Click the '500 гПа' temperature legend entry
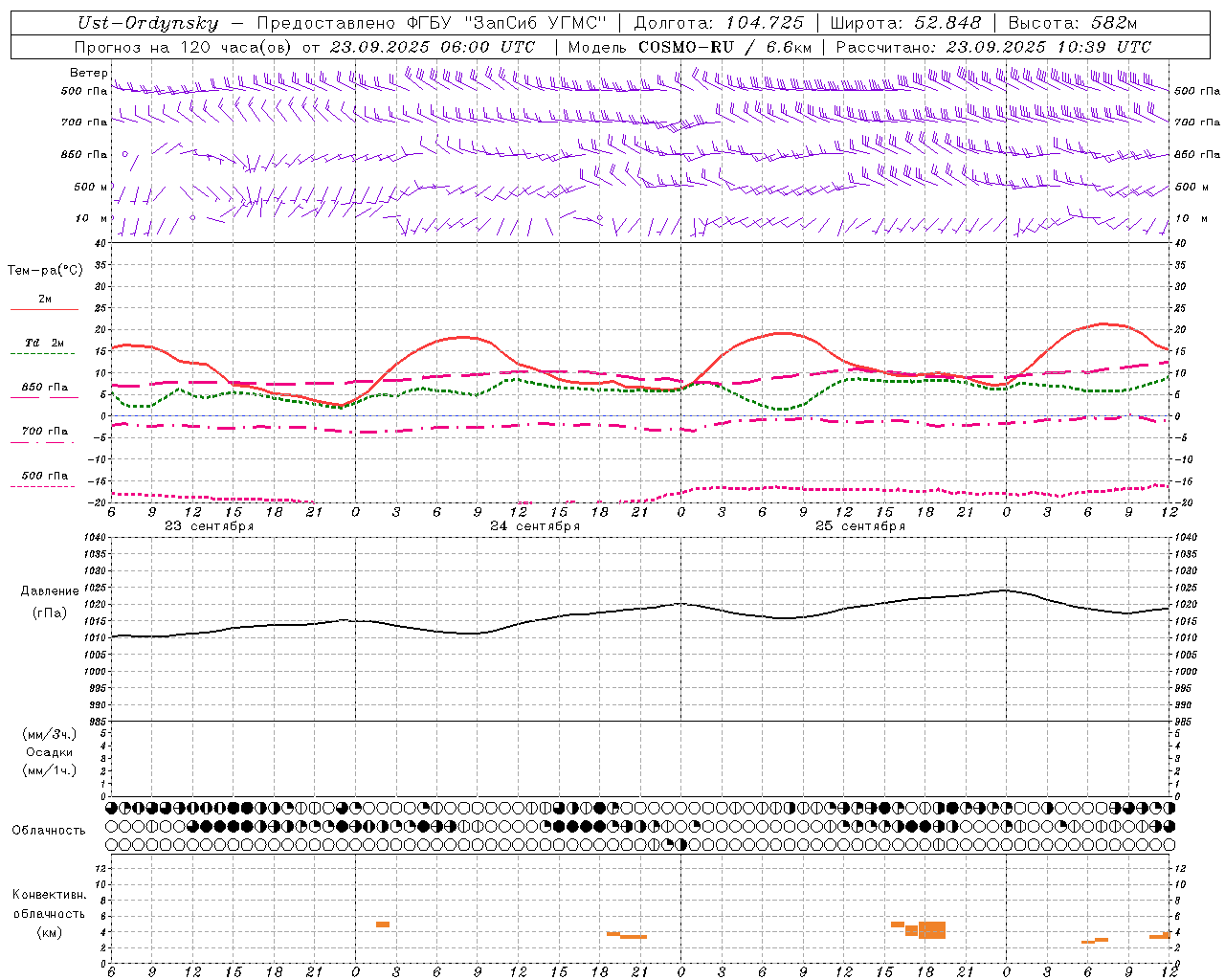Screen dimensions: 1225x980 pos(44,476)
